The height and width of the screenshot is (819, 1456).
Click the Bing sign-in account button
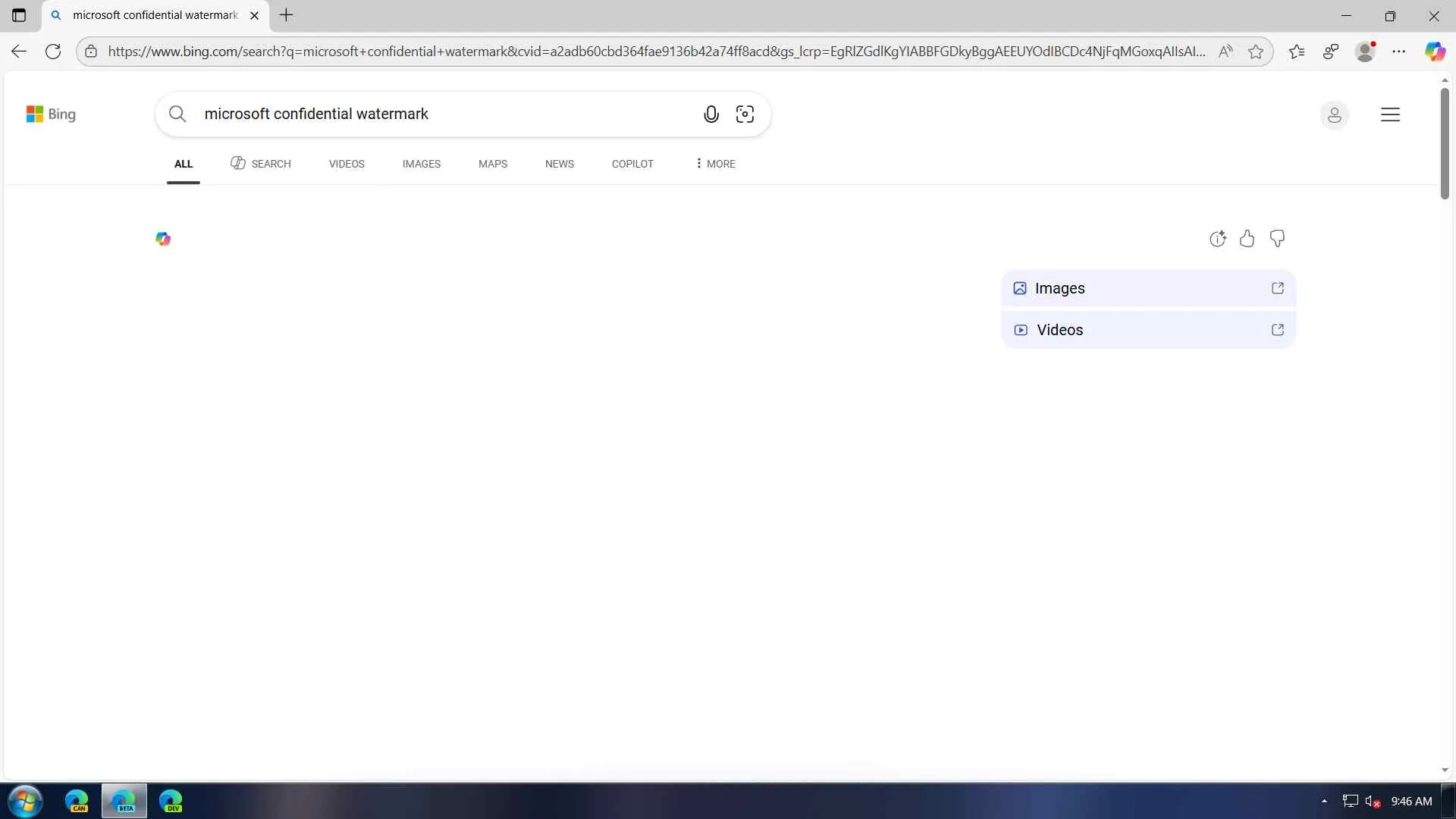[1334, 115]
